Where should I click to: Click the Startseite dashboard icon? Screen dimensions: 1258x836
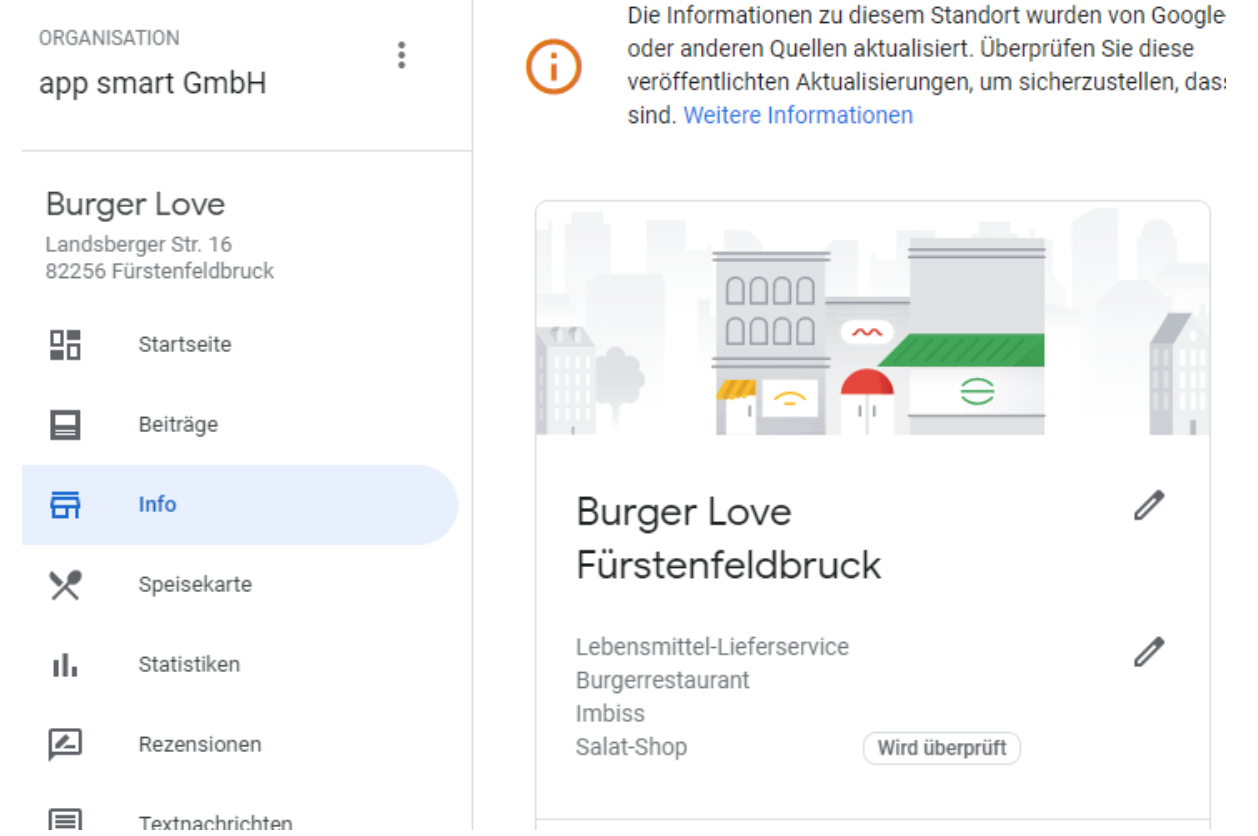click(x=66, y=345)
